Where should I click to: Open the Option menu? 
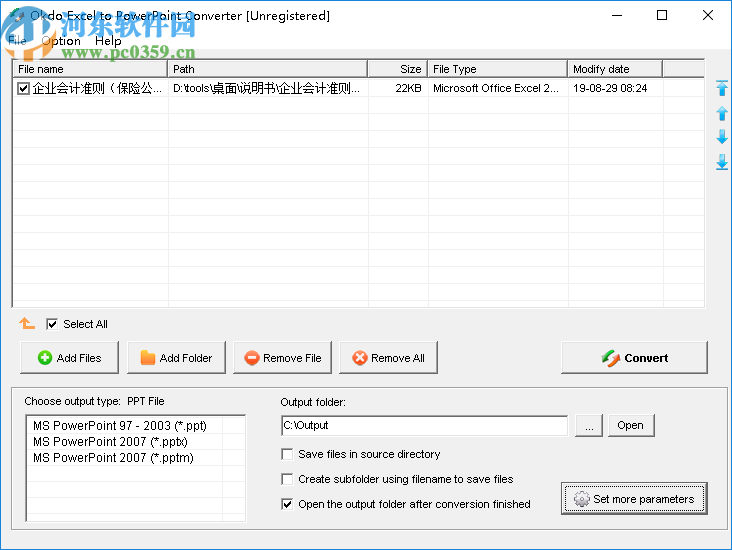click(x=61, y=41)
